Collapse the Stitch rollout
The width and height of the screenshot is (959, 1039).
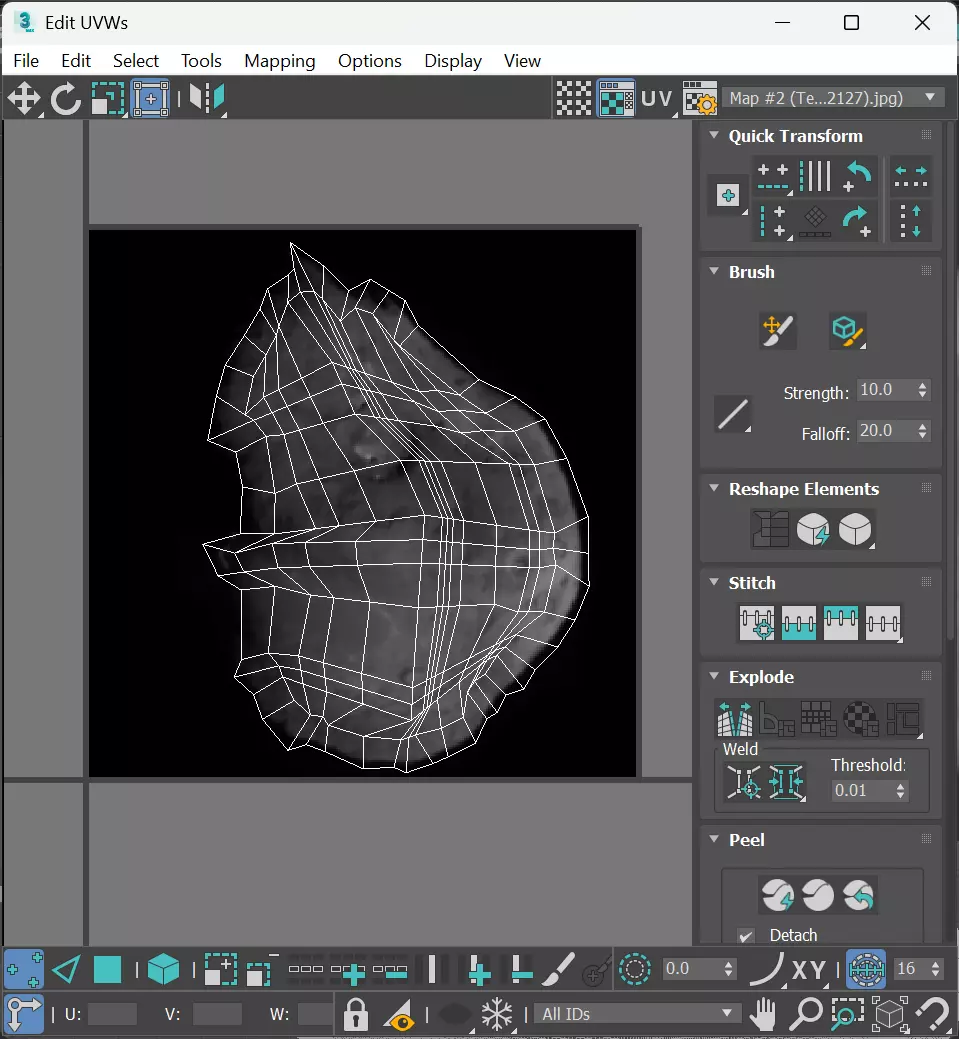click(x=714, y=582)
